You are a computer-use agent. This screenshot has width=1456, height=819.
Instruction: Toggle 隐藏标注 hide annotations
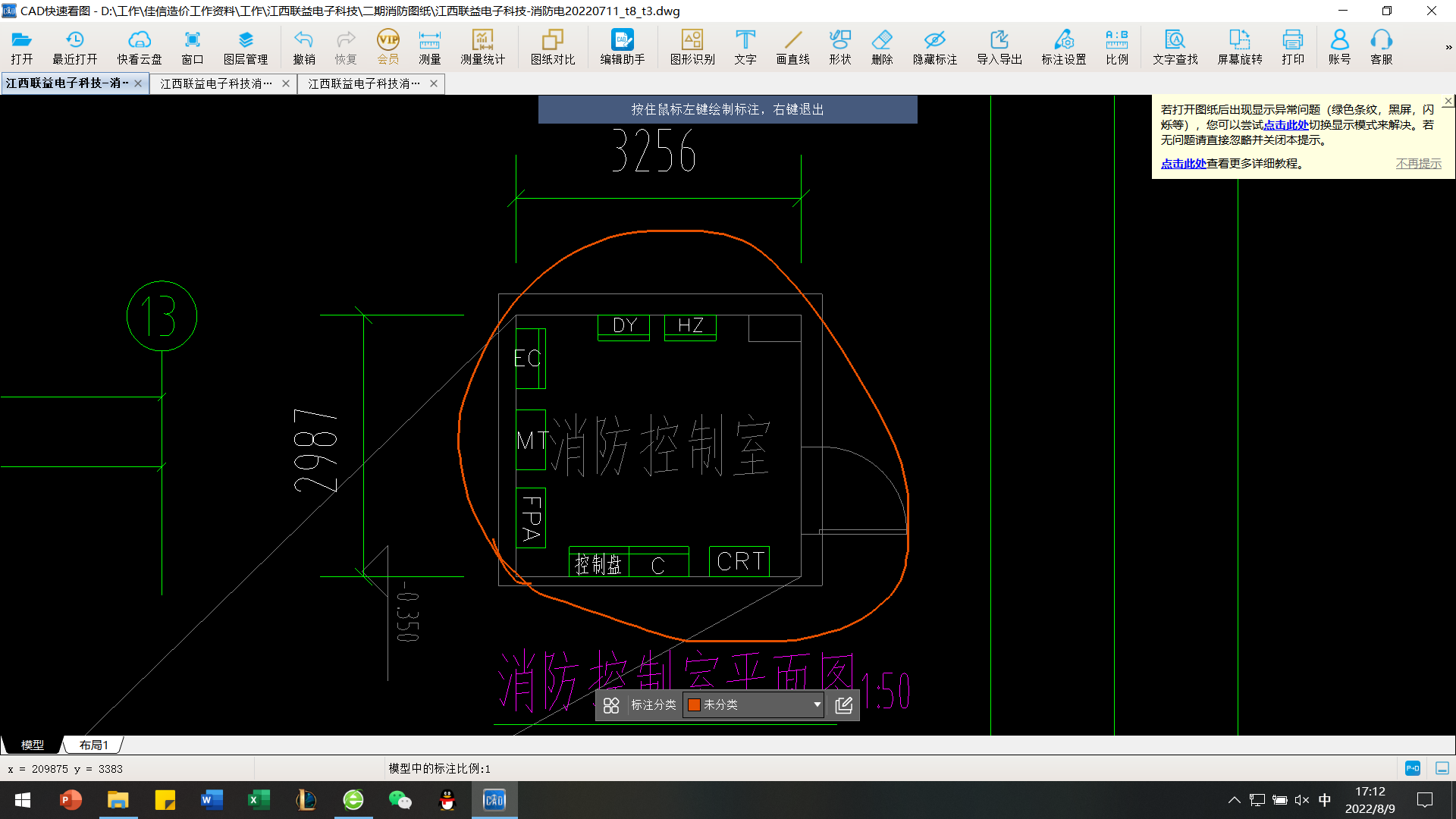coord(935,47)
